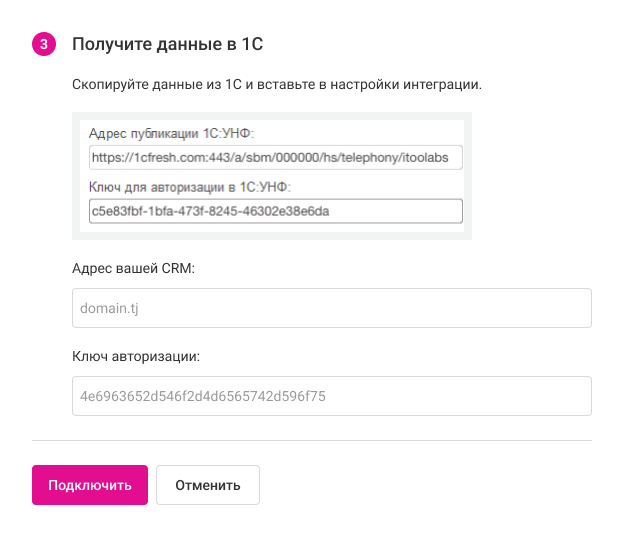Click the heading Получите данные в 1С
624x537 pixels.
167,44
